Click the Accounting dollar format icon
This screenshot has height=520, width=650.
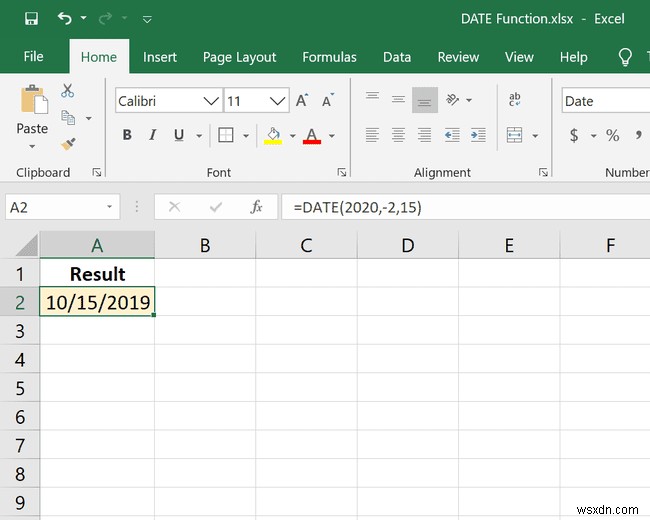pos(574,135)
